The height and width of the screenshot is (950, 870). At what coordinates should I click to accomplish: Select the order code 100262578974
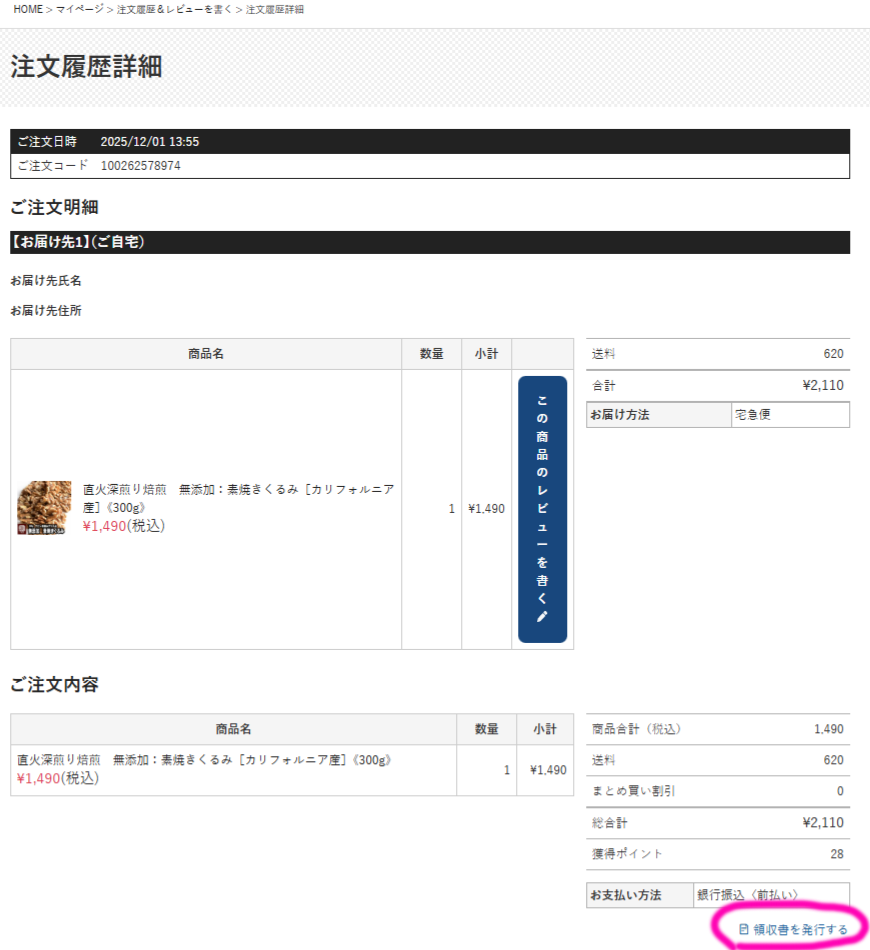point(141,166)
